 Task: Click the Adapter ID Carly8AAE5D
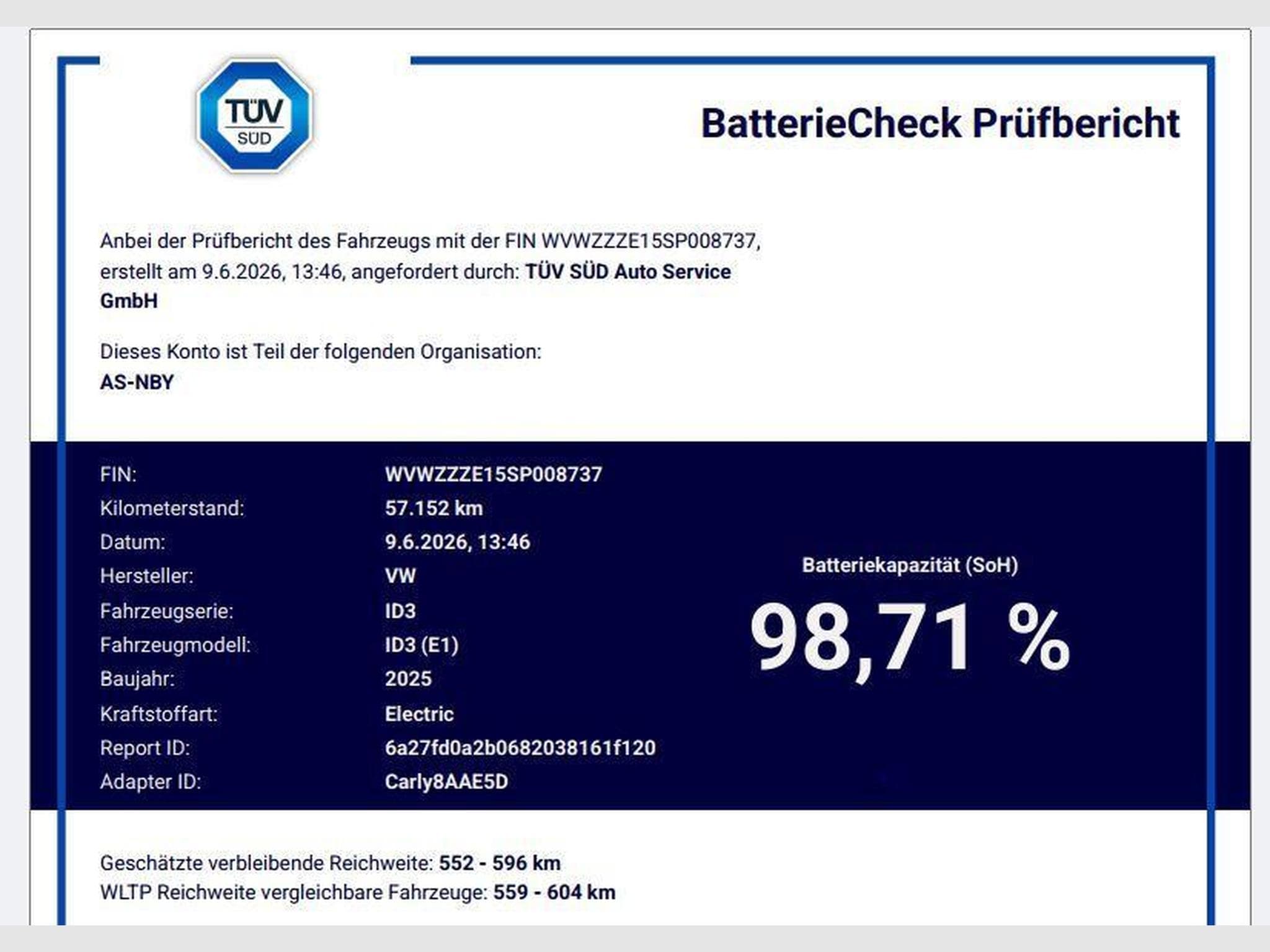point(446,782)
